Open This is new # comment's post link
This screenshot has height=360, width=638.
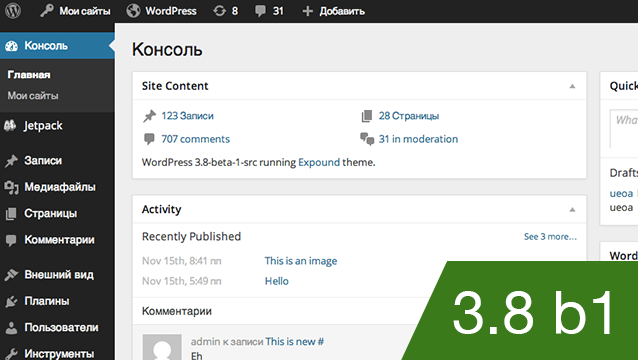(295, 342)
